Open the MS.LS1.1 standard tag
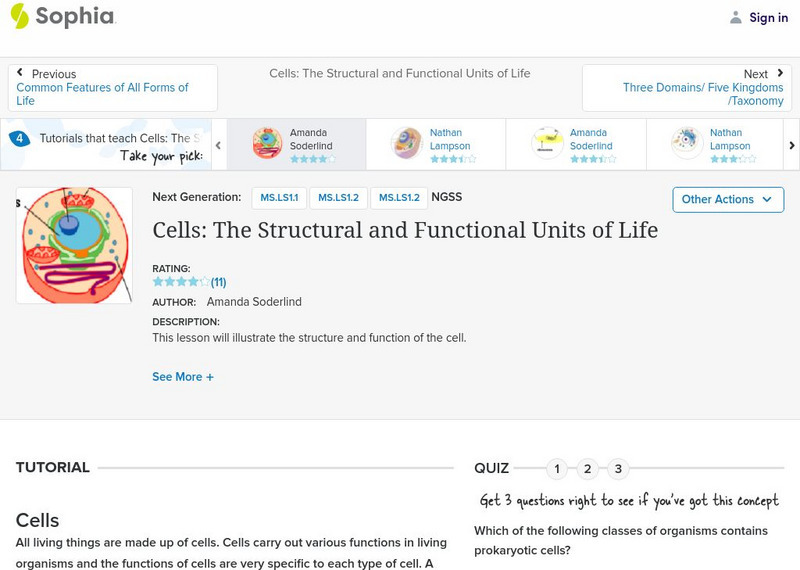 click(279, 198)
